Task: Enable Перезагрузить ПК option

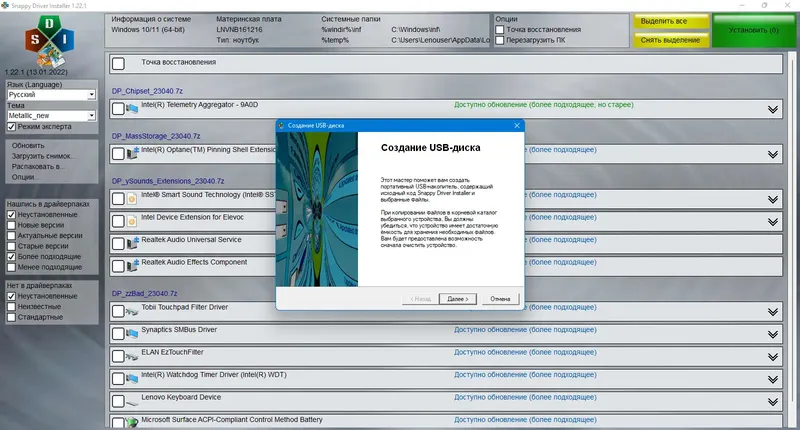Action: pos(500,40)
